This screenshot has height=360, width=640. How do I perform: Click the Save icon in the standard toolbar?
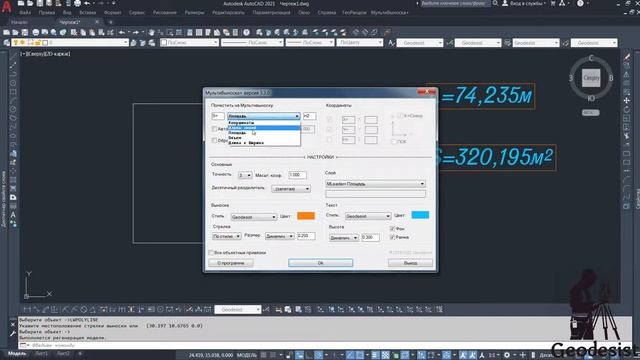(x=25, y=32)
